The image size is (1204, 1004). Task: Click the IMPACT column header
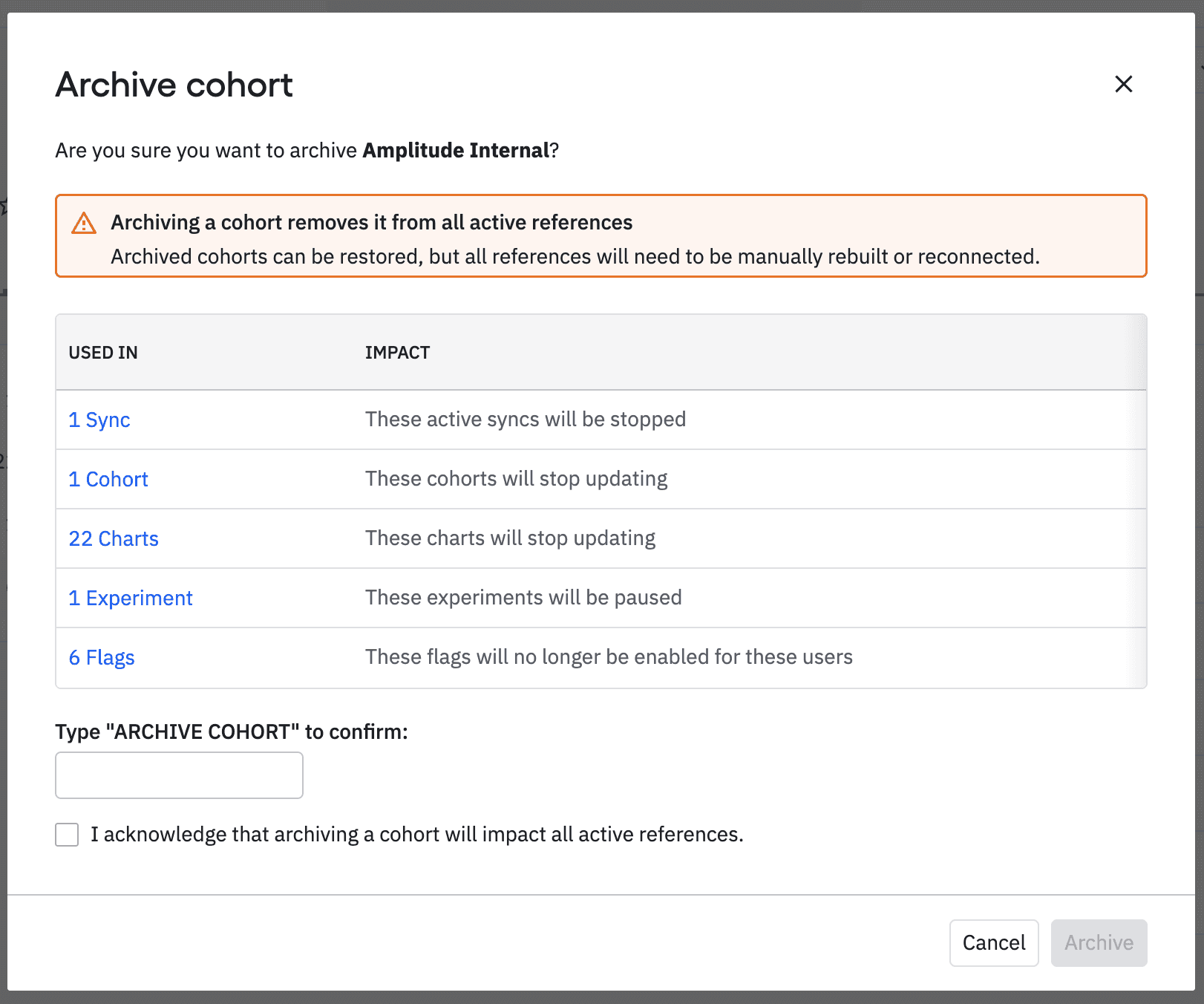click(397, 353)
